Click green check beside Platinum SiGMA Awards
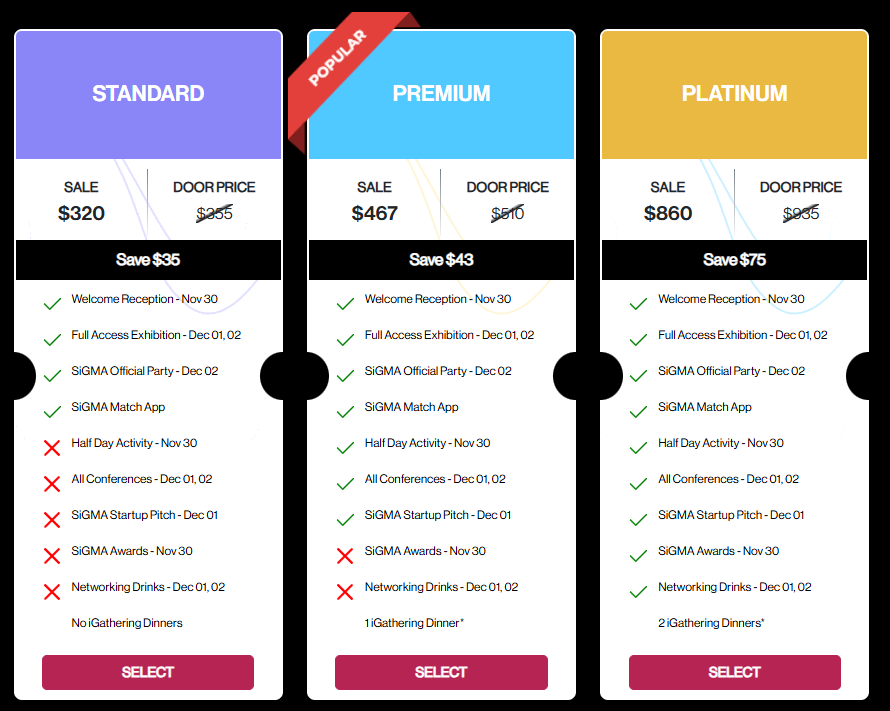The height and width of the screenshot is (711, 890). click(638, 554)
